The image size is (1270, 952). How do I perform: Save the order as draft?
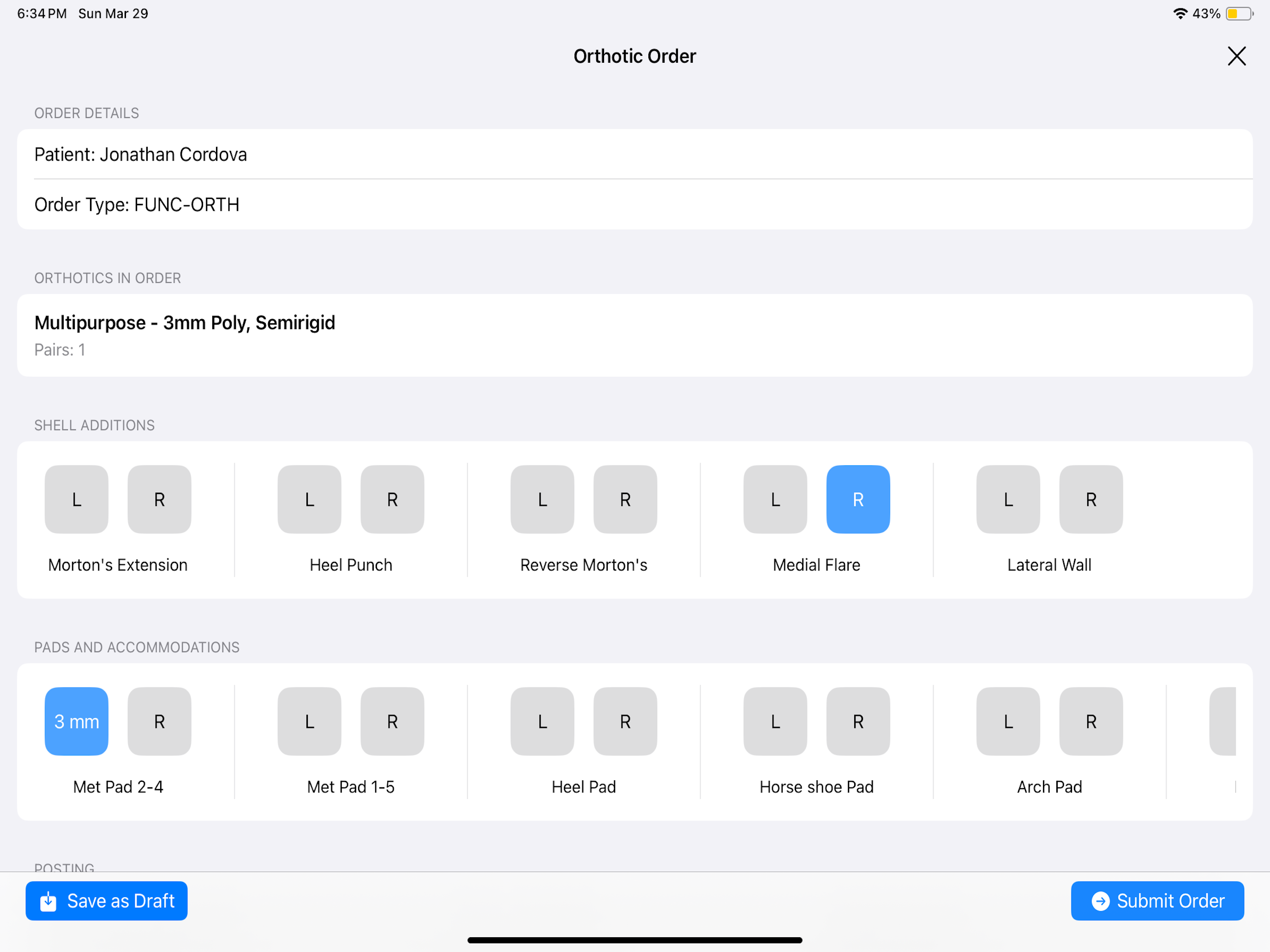pyautogui.click(x=106, y=901)
